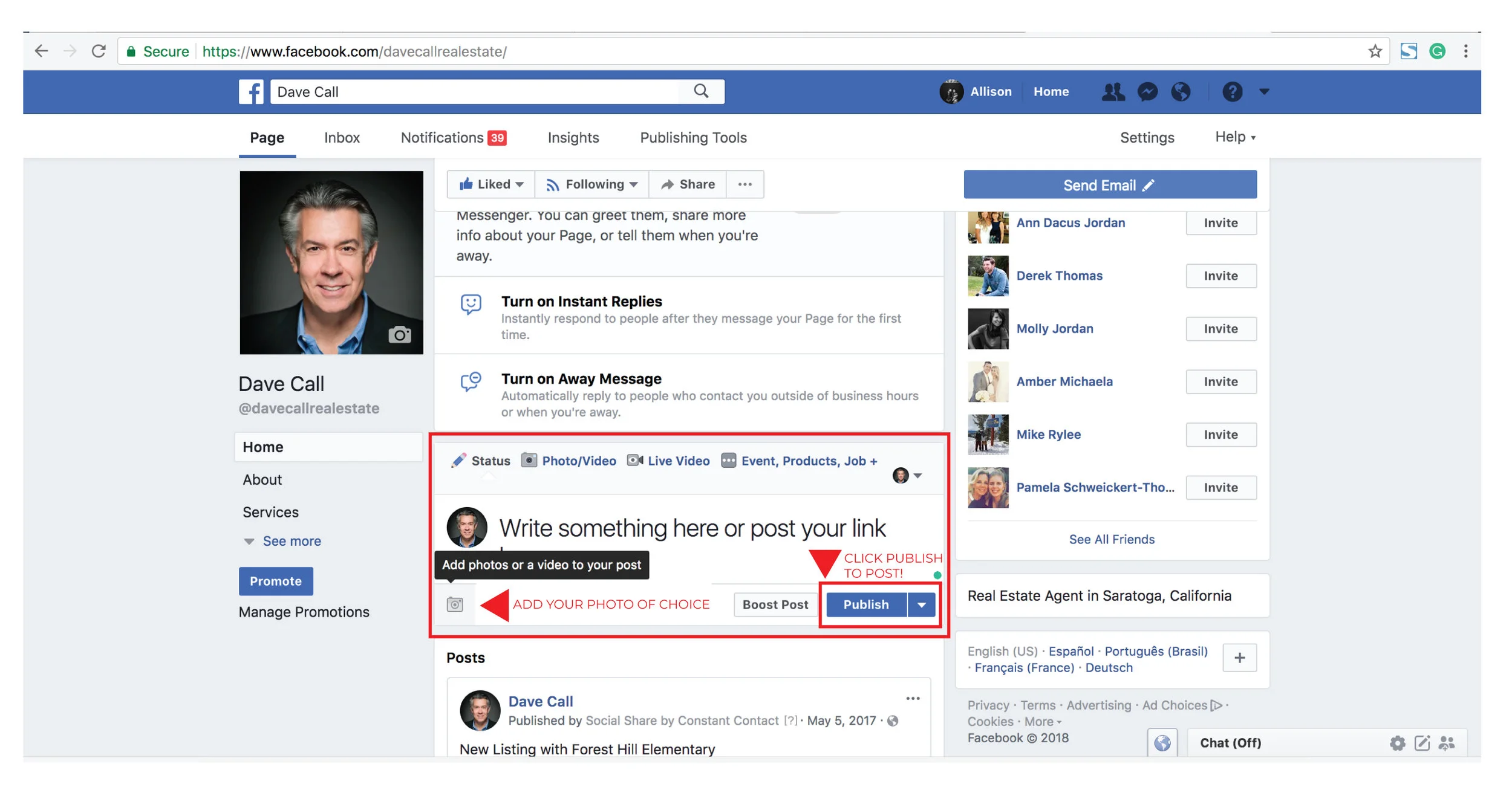The image size is (1512, 790).
Task: Choose Status composer tab
Action: (x=481, y=461)
